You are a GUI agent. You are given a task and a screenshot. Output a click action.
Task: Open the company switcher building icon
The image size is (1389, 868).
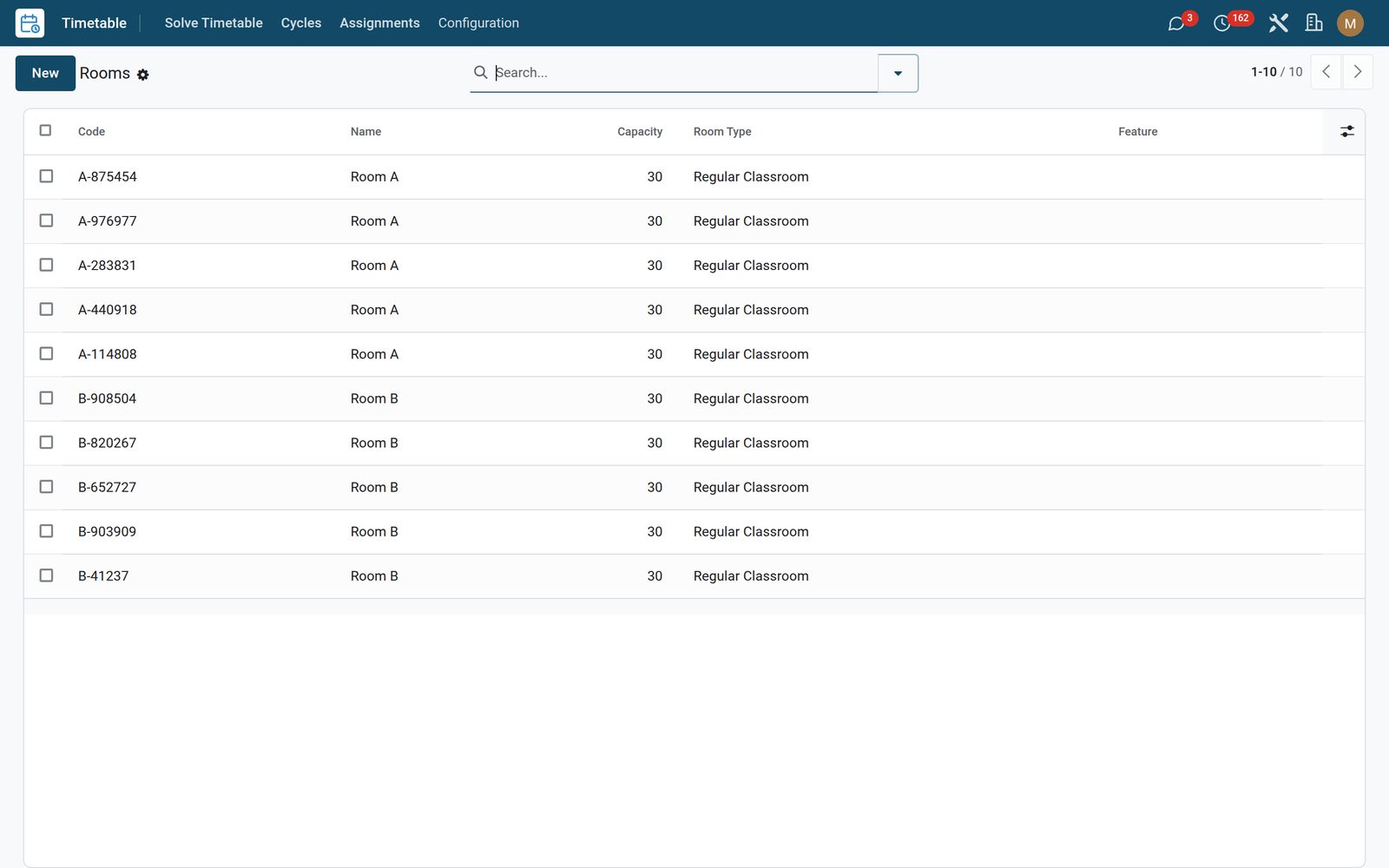pyautogui.click(x=1314, y=23)
